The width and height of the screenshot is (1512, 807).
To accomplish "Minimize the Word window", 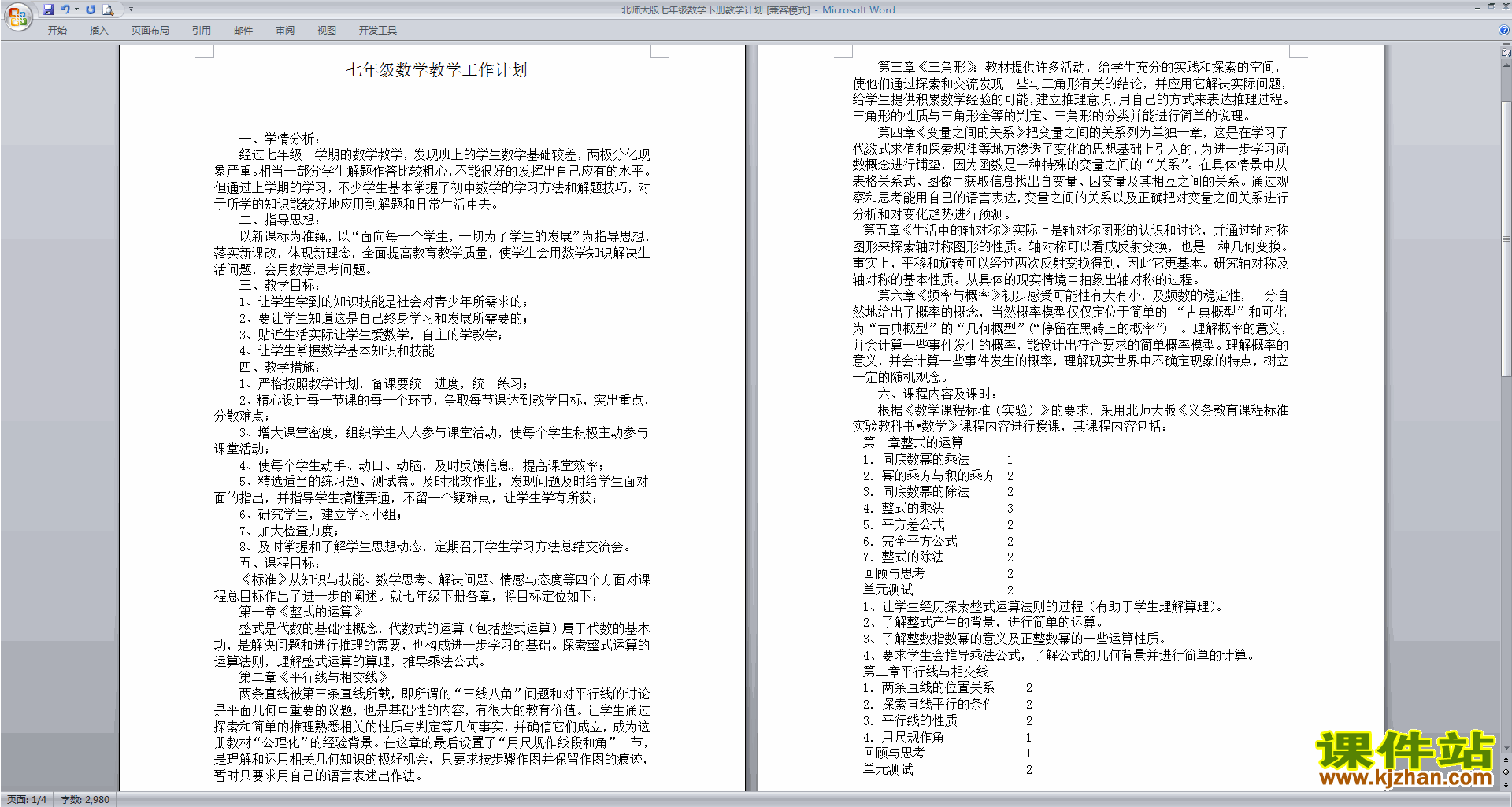I will [1477, 7].
